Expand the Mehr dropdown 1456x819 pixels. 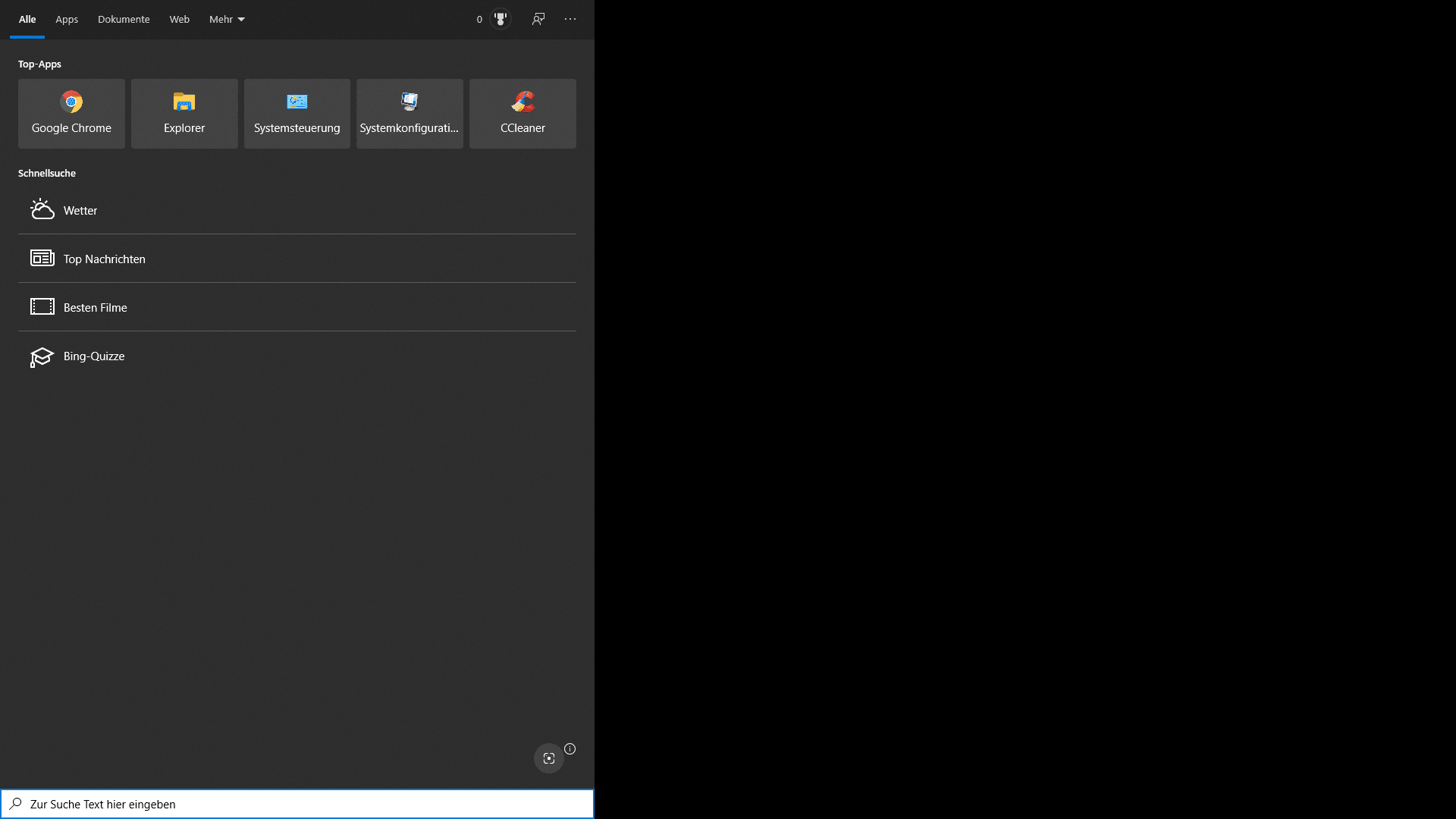coord(227,19)
